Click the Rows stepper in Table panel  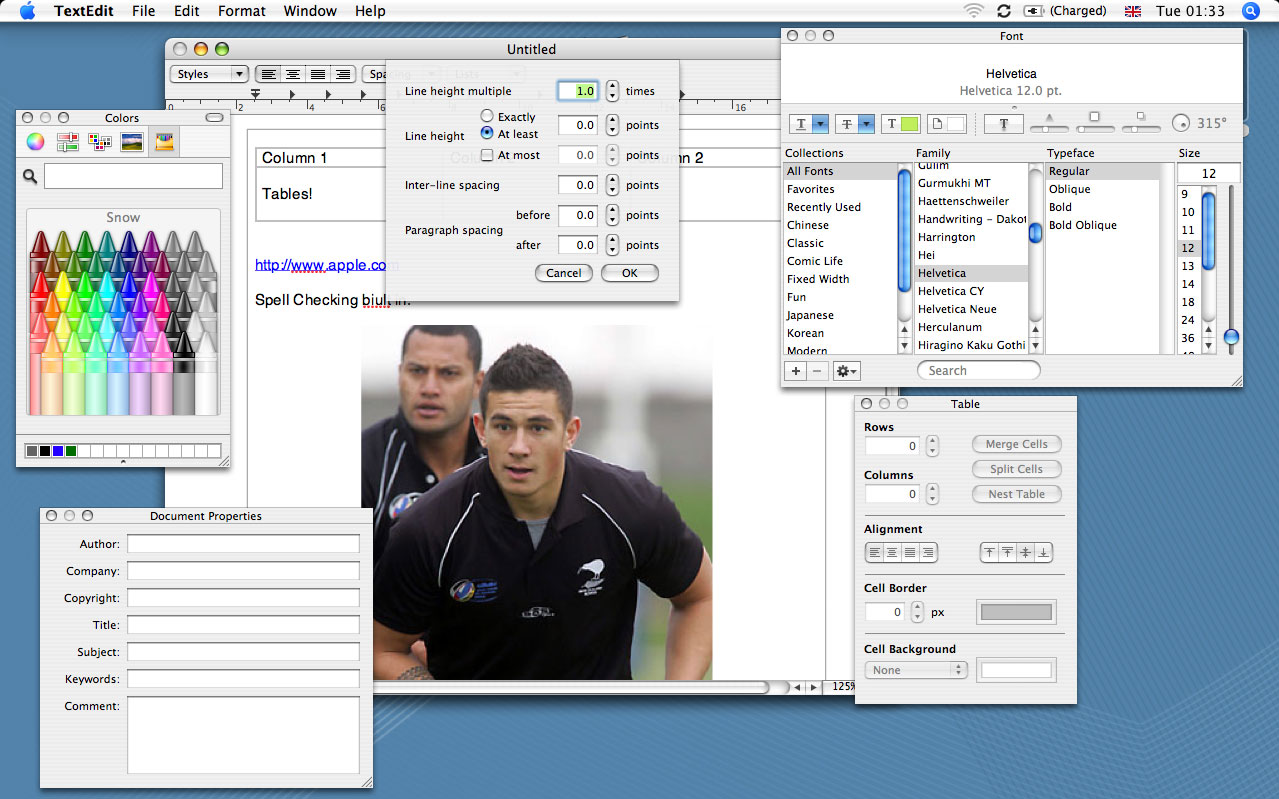tap(932, 446)
